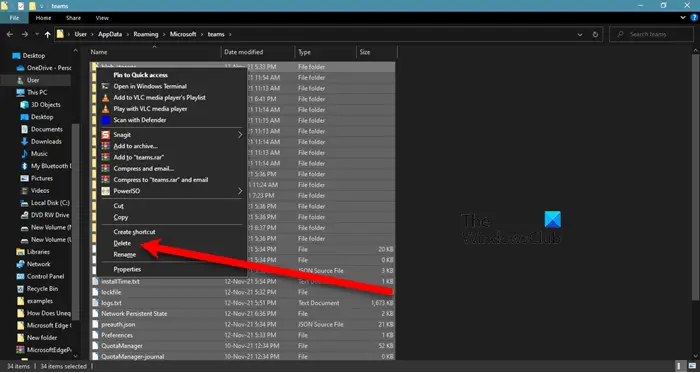Open the File tab
Screen dimensions: 700x373
pyautogui.click(x=14, y=18)
